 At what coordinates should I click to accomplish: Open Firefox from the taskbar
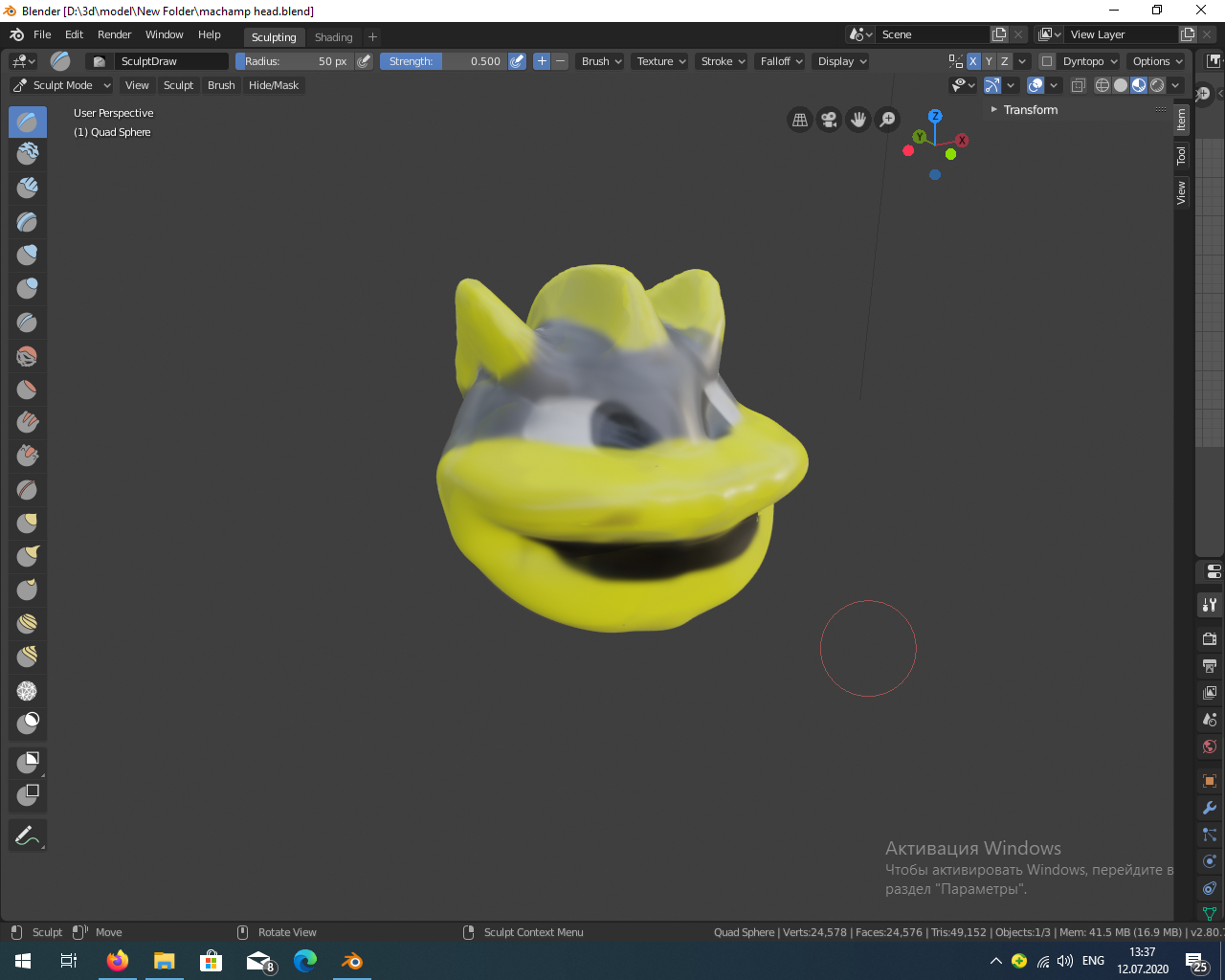pyautogui.click(x=118, y=961)
